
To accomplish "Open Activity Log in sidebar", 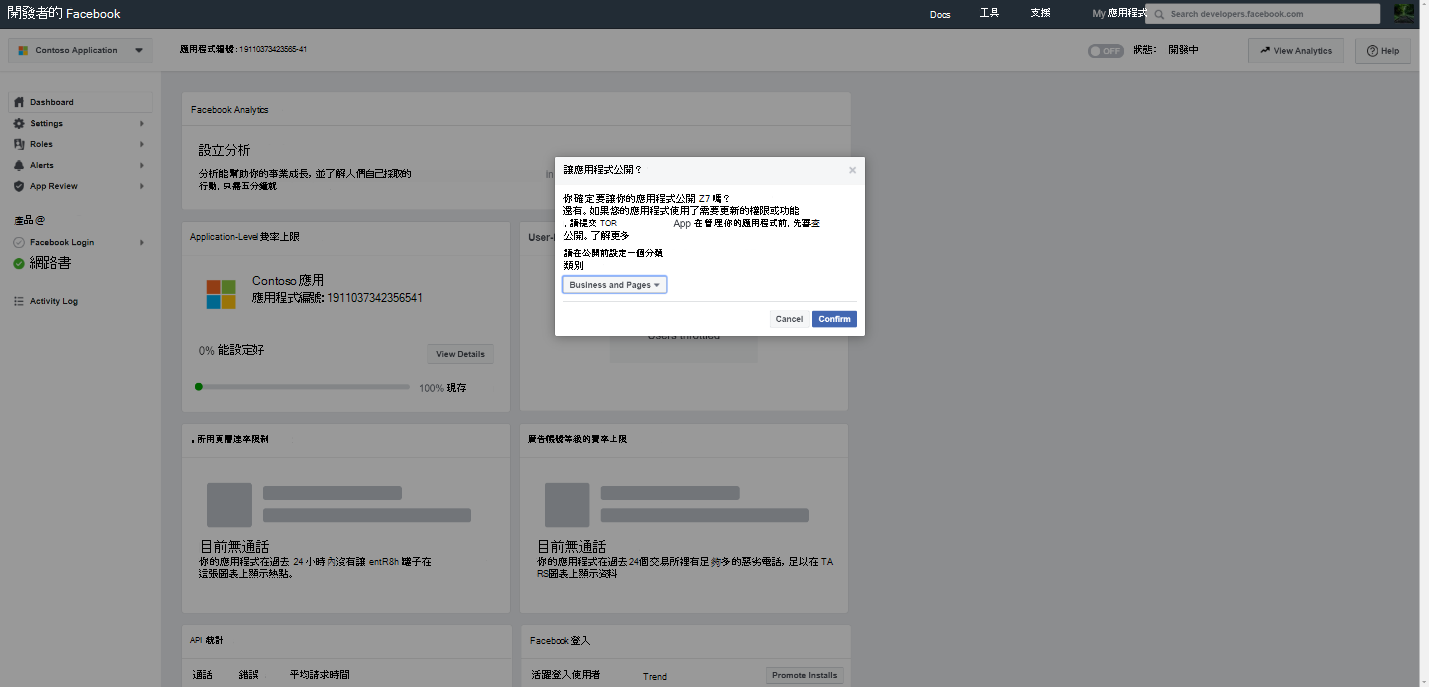I will click(54, 301).
